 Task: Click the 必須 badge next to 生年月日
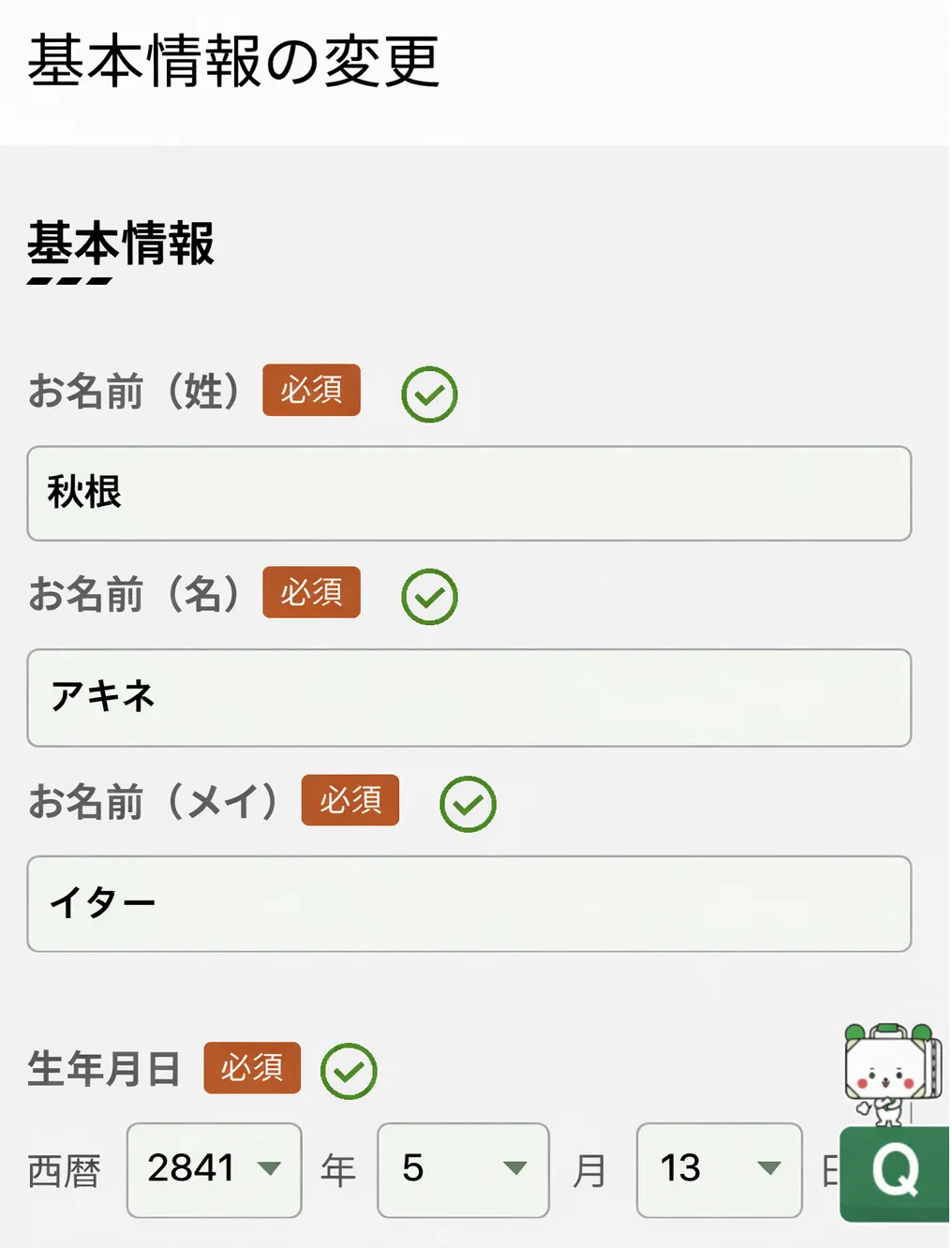point(252,1067)
